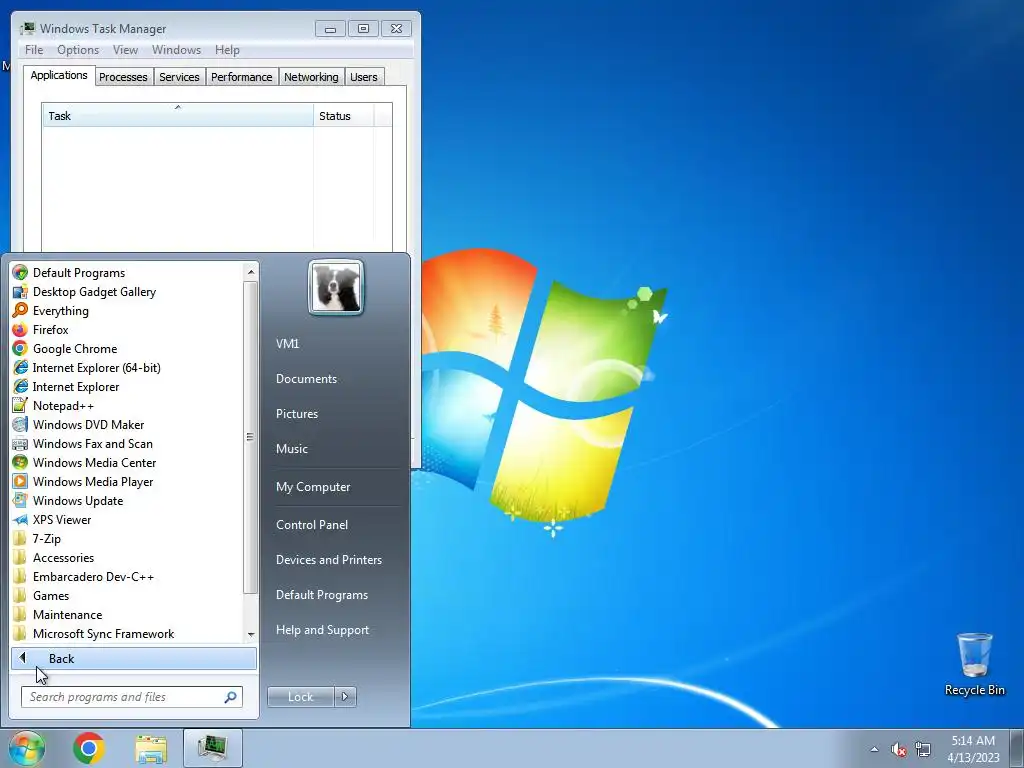Open Pictures from Start menu
1024x768 pixels.
[296, 413]
